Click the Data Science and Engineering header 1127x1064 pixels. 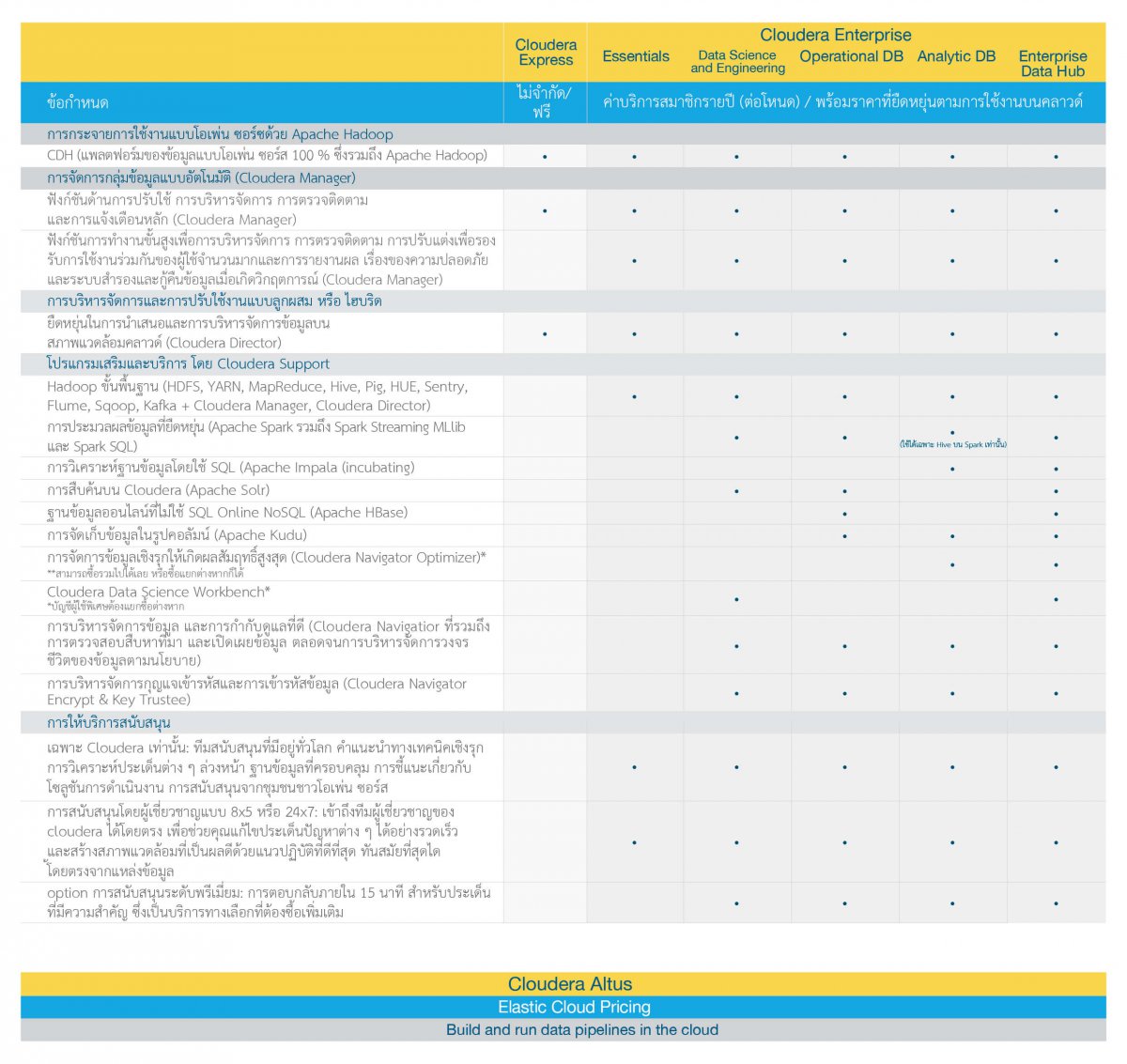(x=737, y=62)
